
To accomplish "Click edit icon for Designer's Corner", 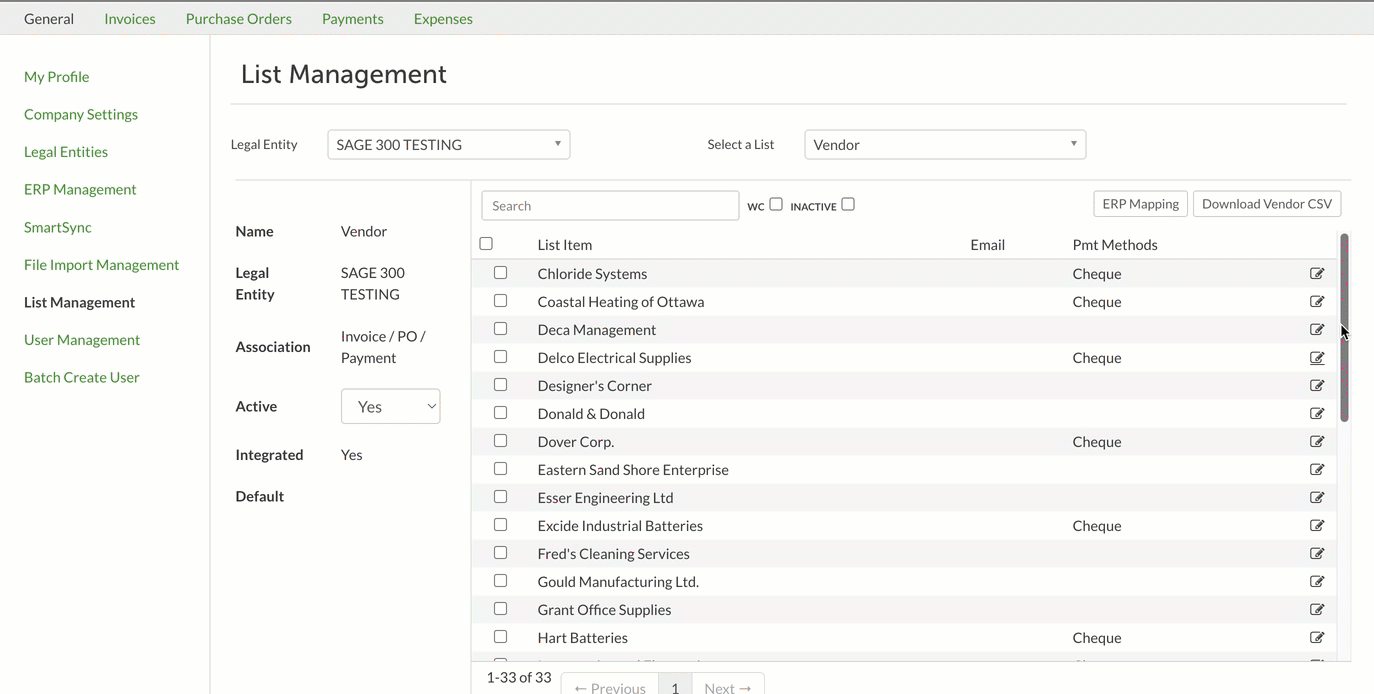I will point(1317,385).
